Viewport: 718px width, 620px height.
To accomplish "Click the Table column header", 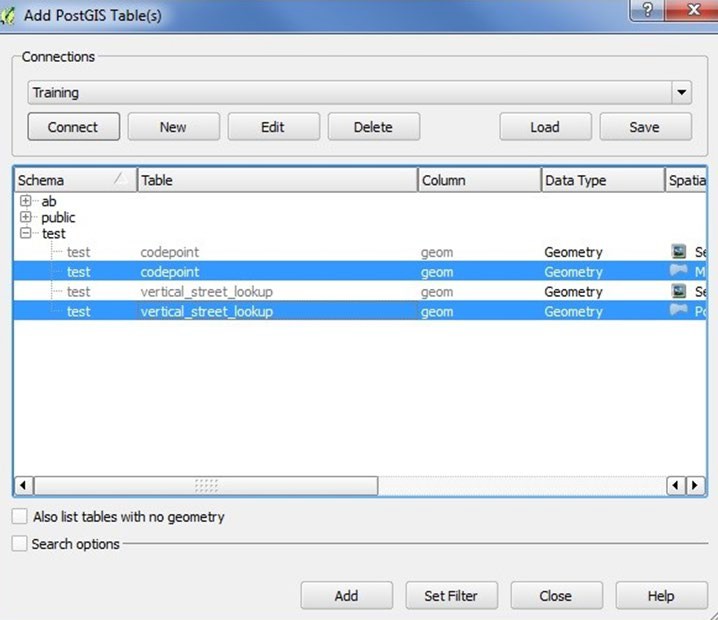I will click(277, 180).
